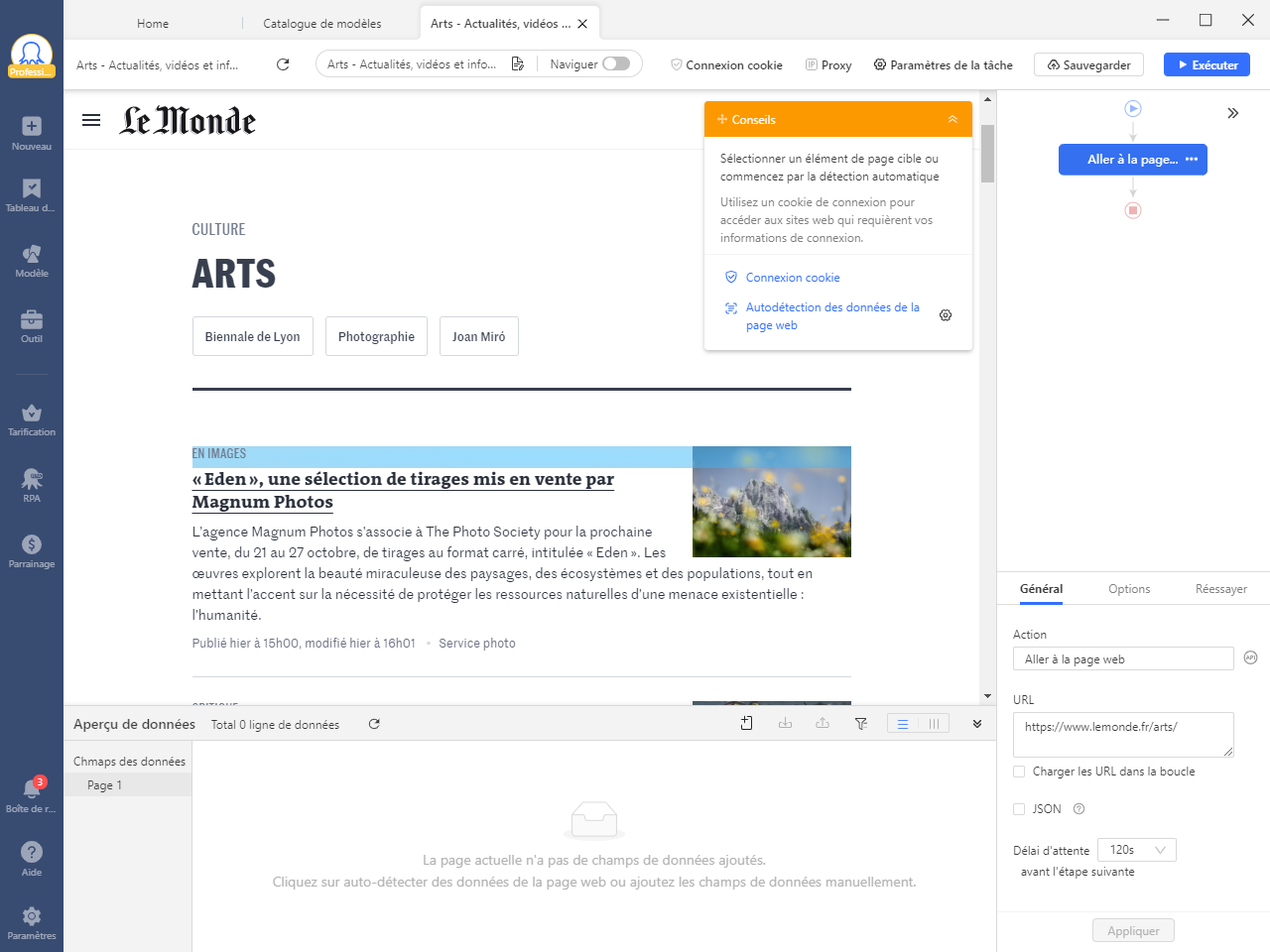Screen dimensions: 1270x952
Task: Switch to the Home tab
Action: pyautogui.click(x=153, y=23)
